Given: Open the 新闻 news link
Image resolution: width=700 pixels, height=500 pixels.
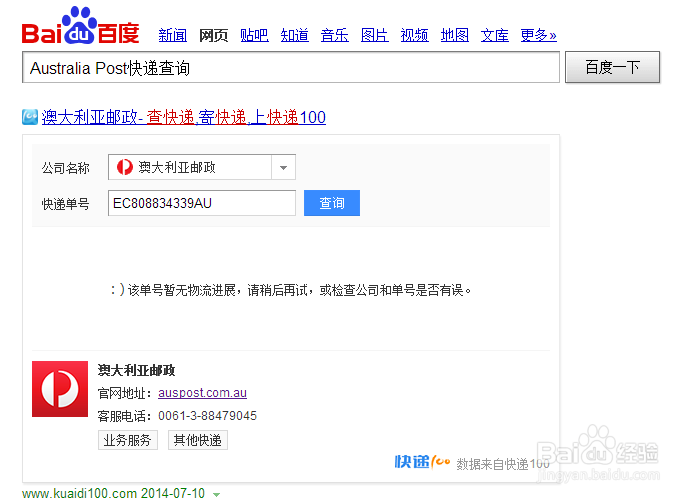Looking at the screenshot, I should [173, 35].
